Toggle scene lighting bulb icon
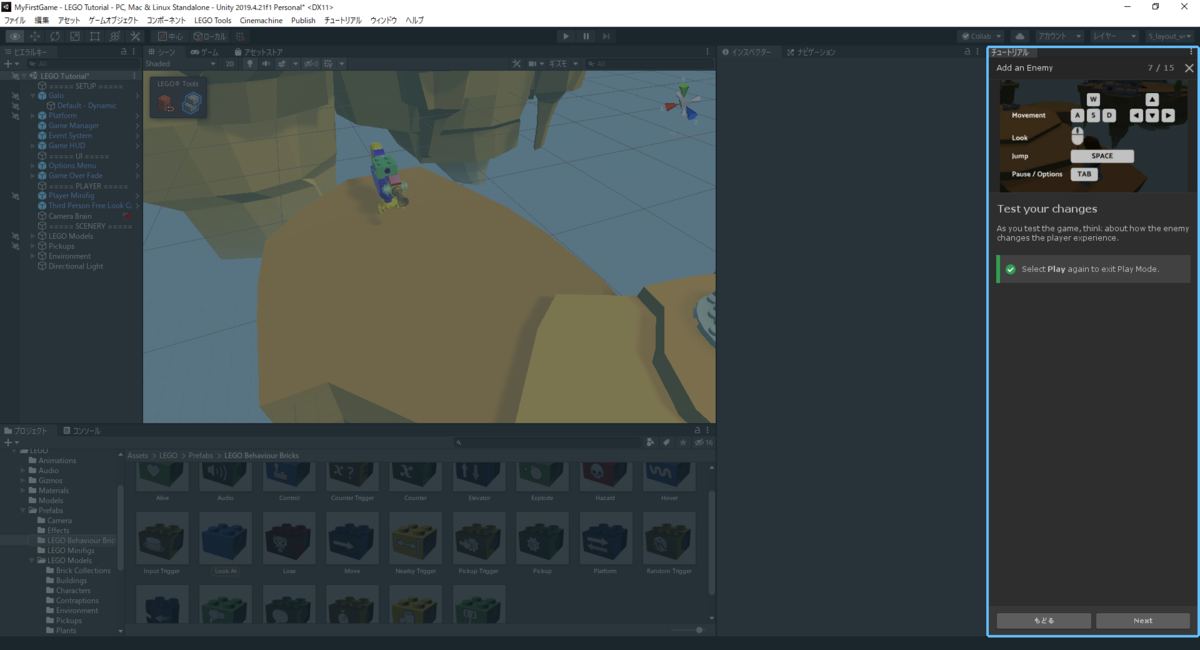This screenshot has width=1200, height=650. [248, 63]
